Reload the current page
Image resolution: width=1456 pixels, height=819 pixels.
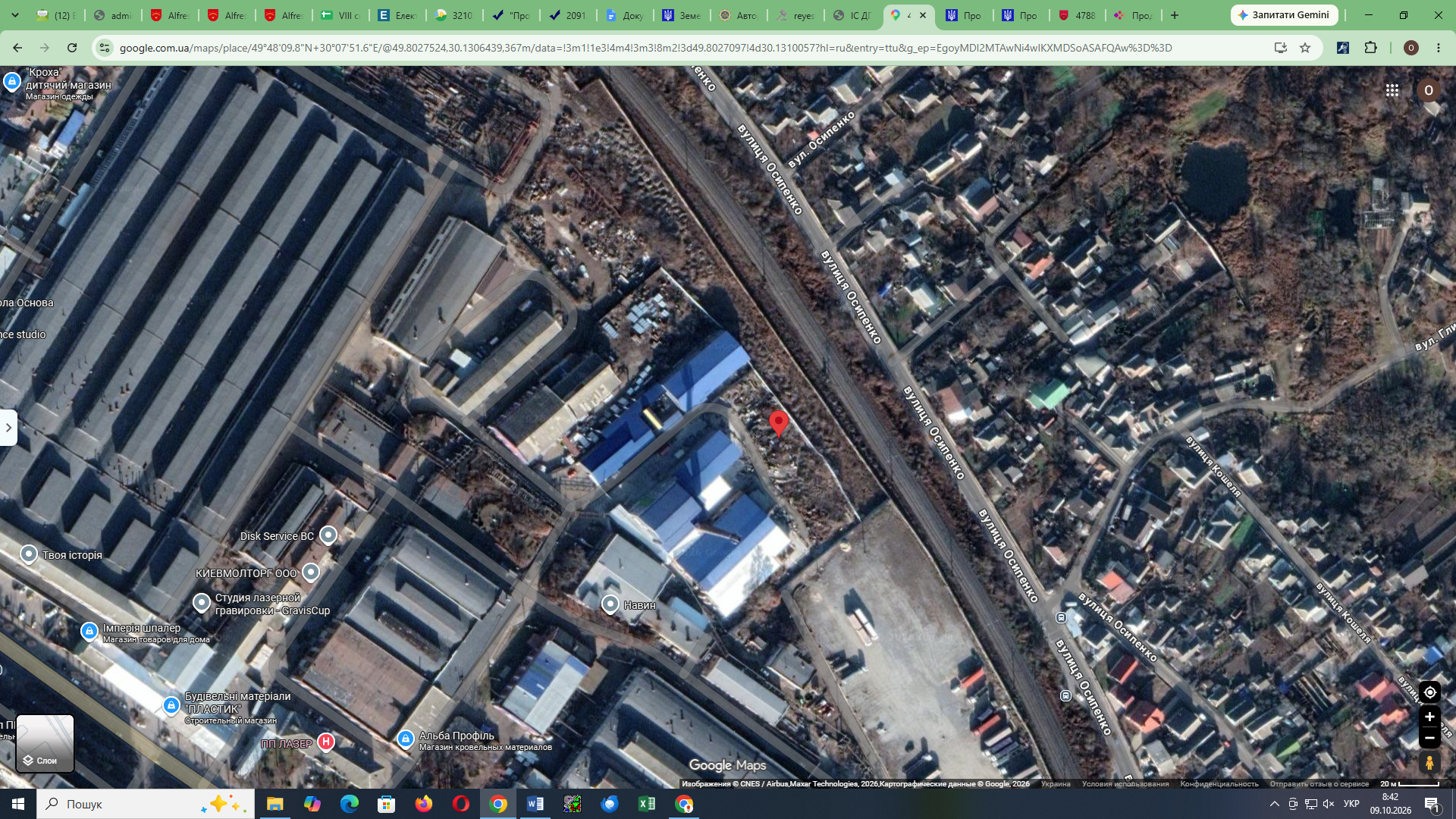[72, 48]
